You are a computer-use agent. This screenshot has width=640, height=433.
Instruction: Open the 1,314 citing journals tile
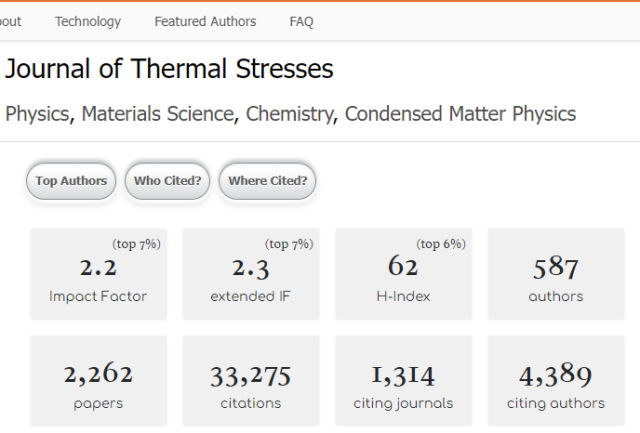click(404, 381)
